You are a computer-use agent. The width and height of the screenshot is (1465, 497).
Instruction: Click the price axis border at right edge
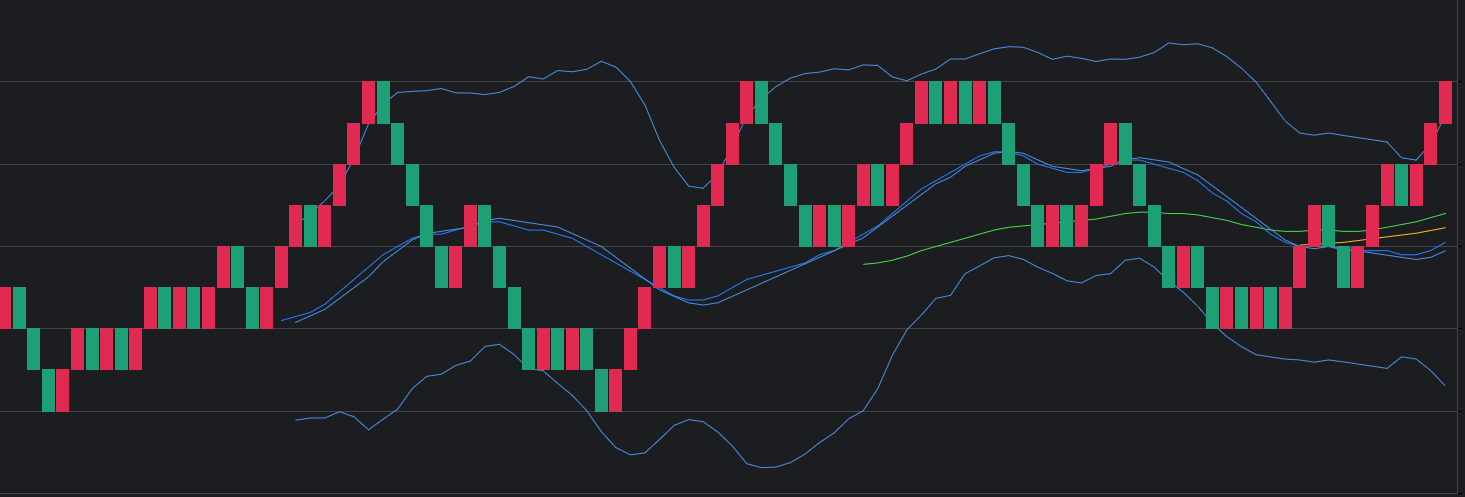coord(1458,250)
